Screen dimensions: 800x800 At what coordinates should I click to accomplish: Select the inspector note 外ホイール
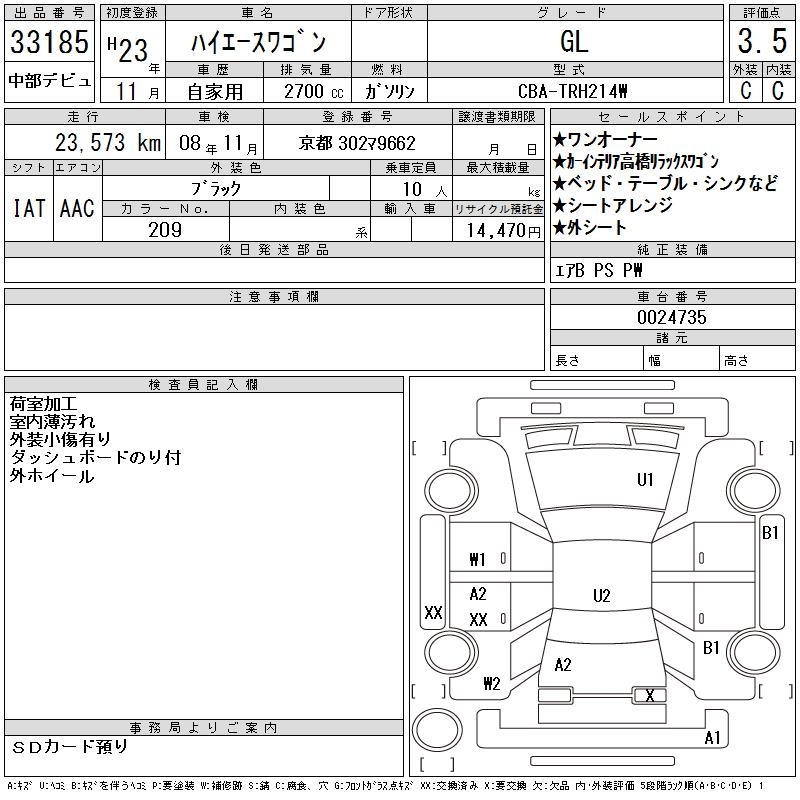pyautogui.click(x=52, y=476)
